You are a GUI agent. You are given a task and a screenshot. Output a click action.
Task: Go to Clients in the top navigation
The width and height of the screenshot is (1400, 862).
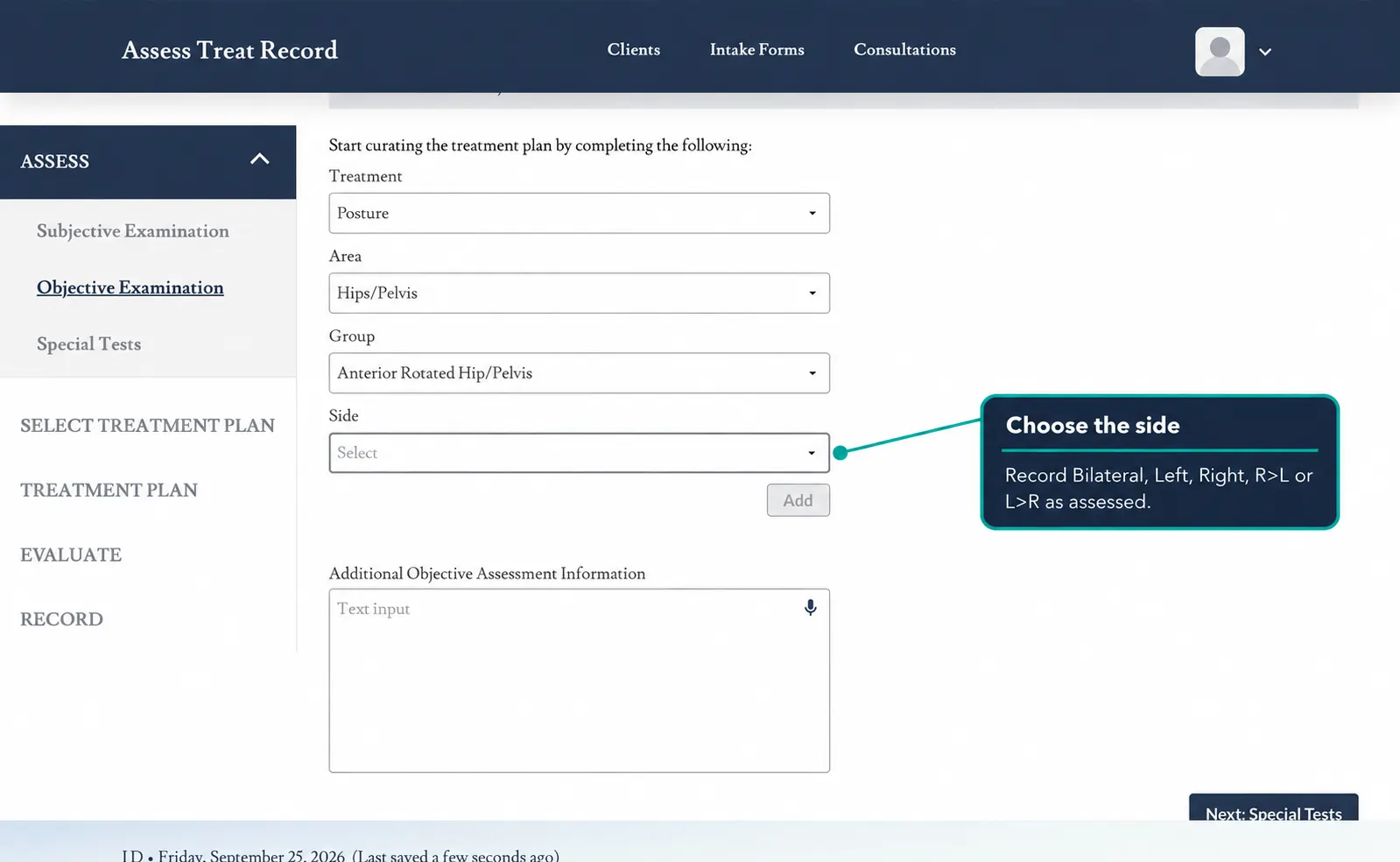point(634,50)
